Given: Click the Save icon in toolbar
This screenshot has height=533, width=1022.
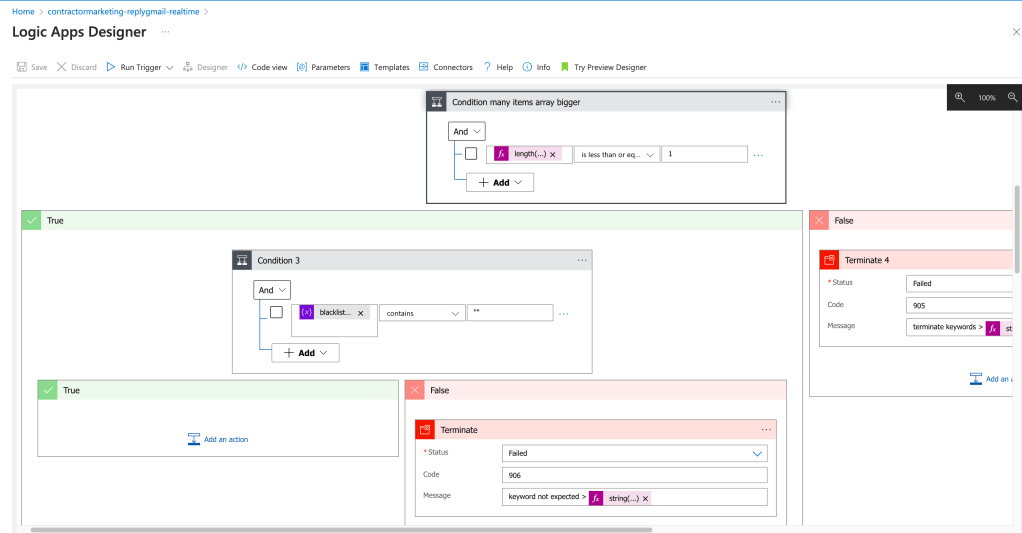Looking at the screenshot, I should point(22,67).
